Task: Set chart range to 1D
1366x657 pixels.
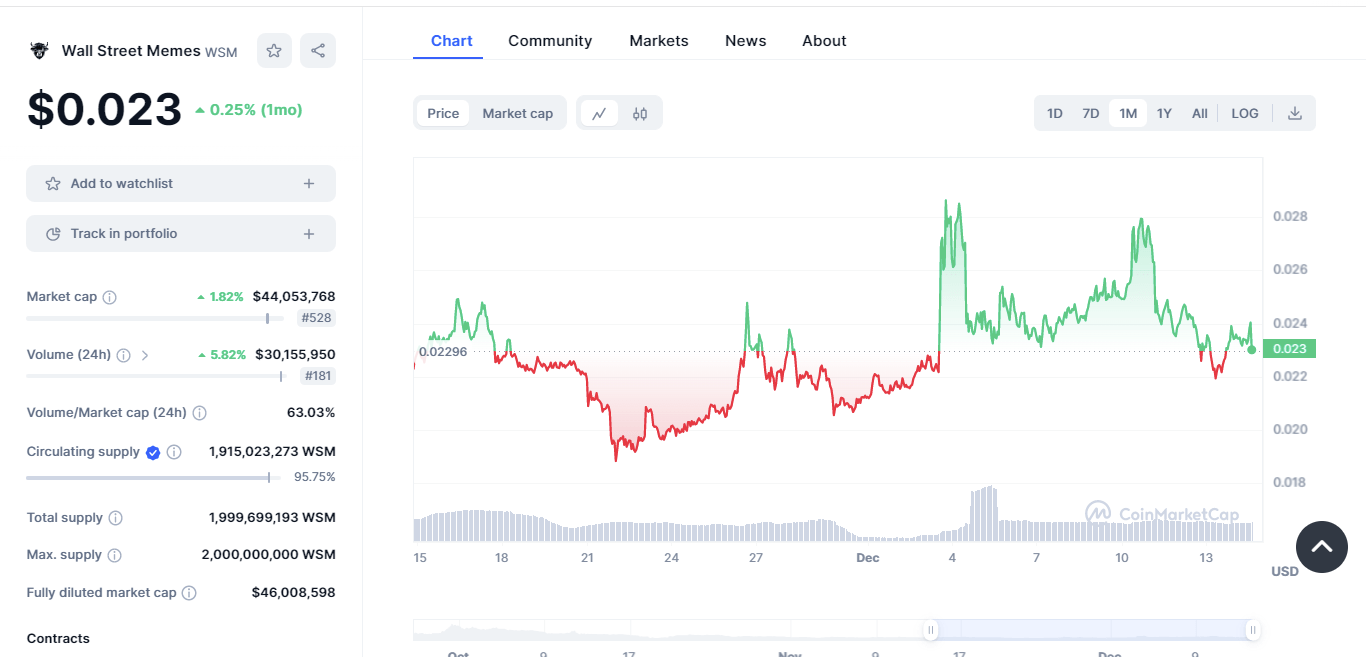Action: pyautogui.click(x=1055, y=113)
